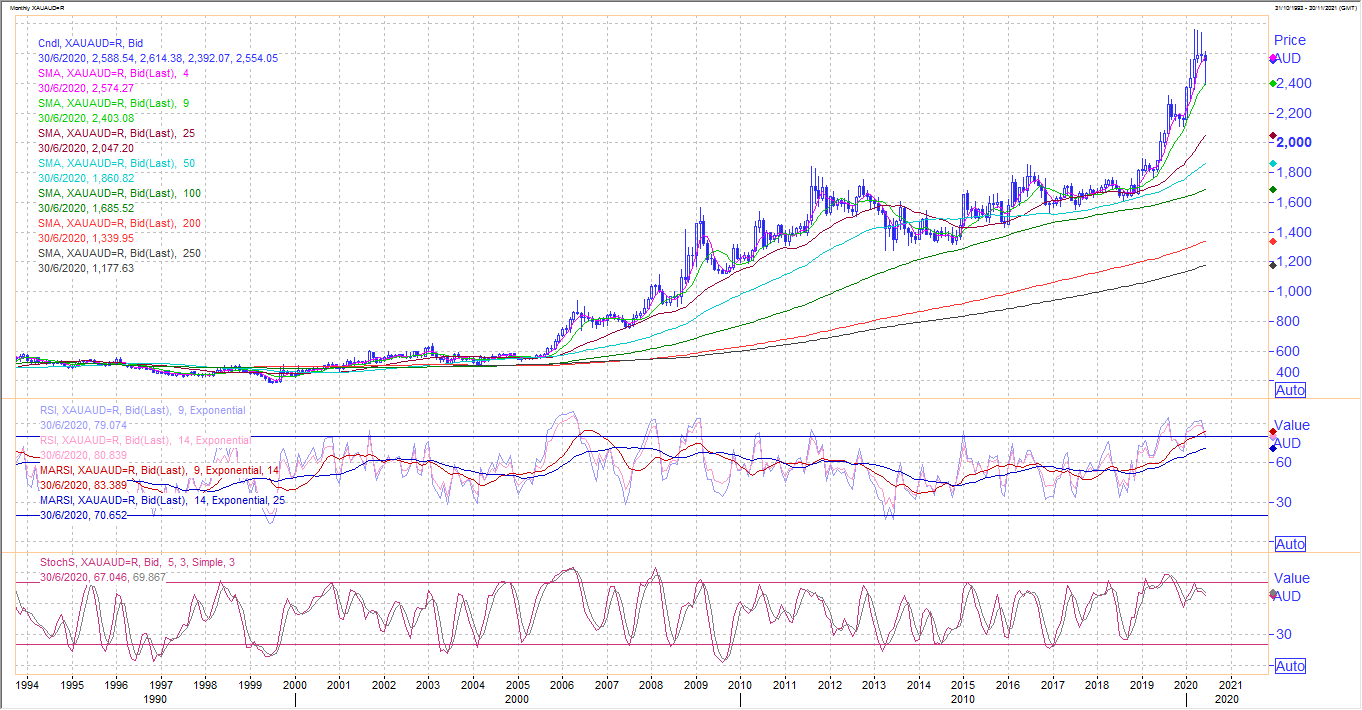Image resolution: width=1362 pixels, height=710 pixels.
Task: Select the black 250-period SMA marker on the price axis
Action: (x=1271, y=265)
